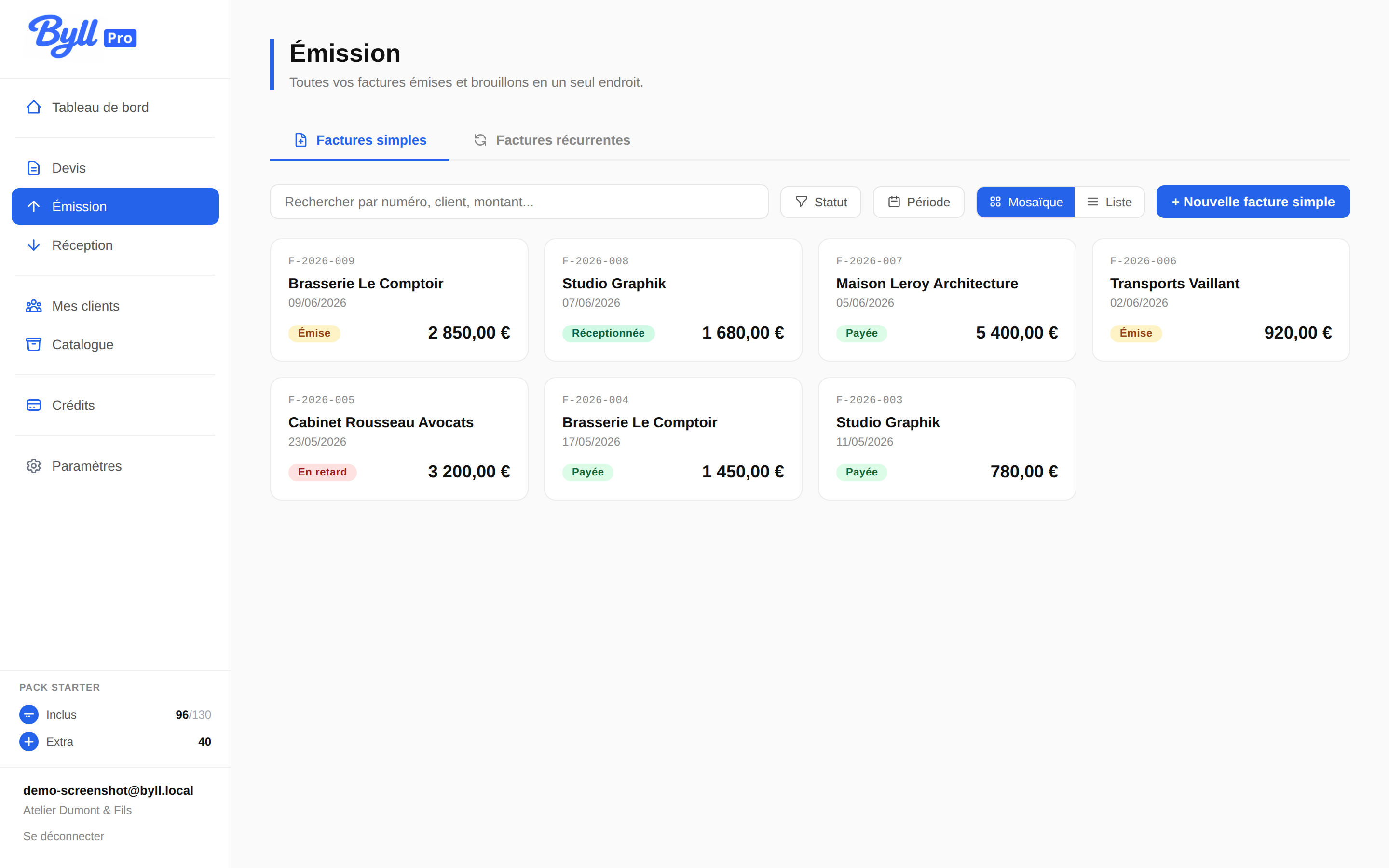Click Atelier Dumont & Fils company name

click(x=78, y=810)
